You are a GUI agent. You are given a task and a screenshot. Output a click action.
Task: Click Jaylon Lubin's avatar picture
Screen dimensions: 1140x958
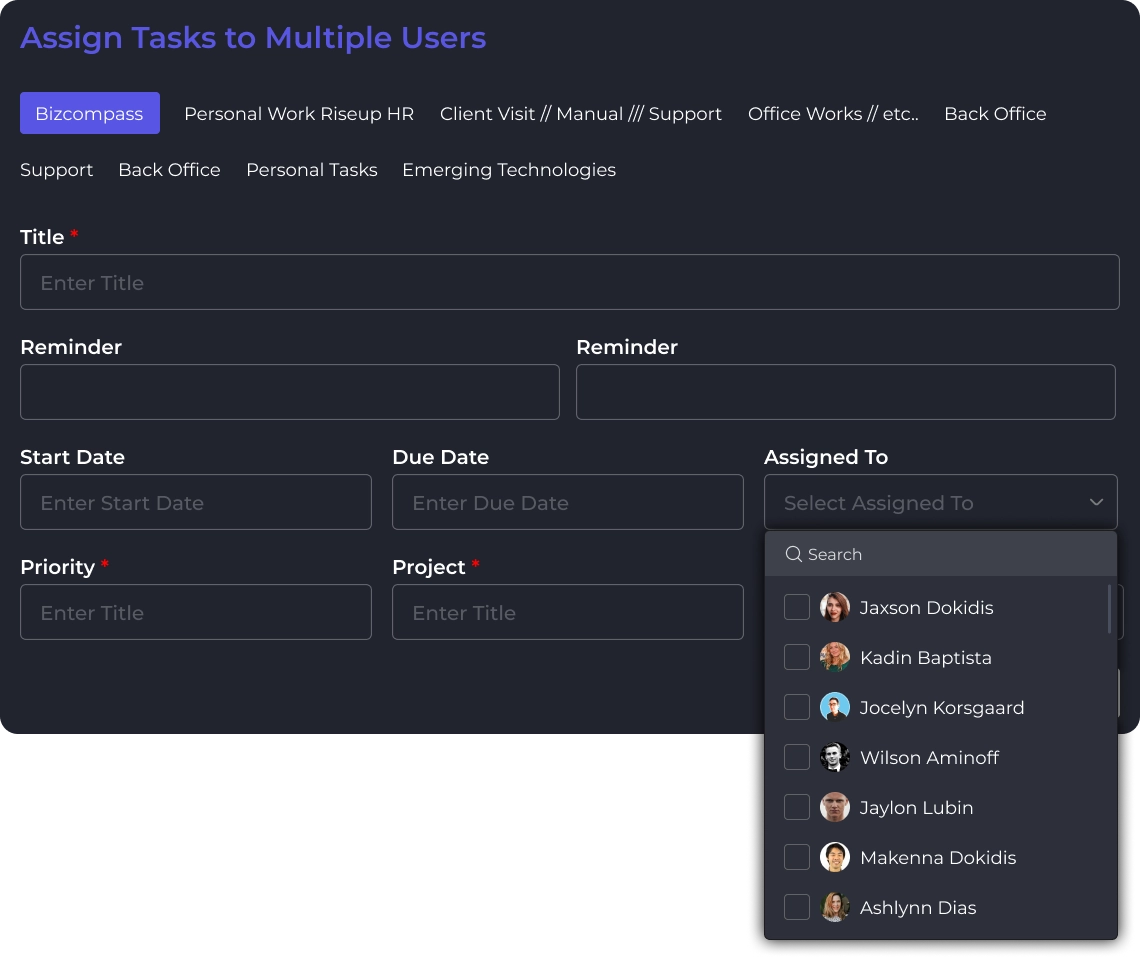tap(835, 807)
